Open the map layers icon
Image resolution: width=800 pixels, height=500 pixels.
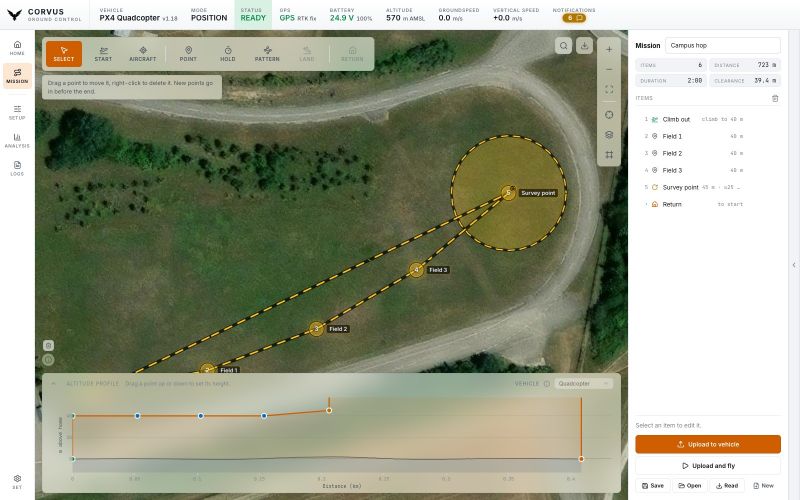coord(609,135)
